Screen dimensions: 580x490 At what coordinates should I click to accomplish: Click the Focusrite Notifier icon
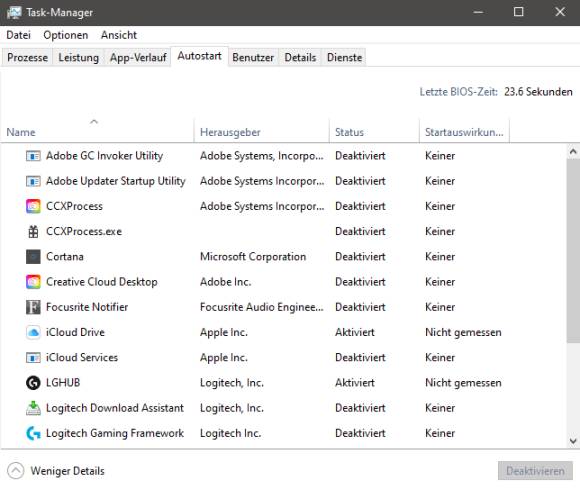[x=33, y=307]
